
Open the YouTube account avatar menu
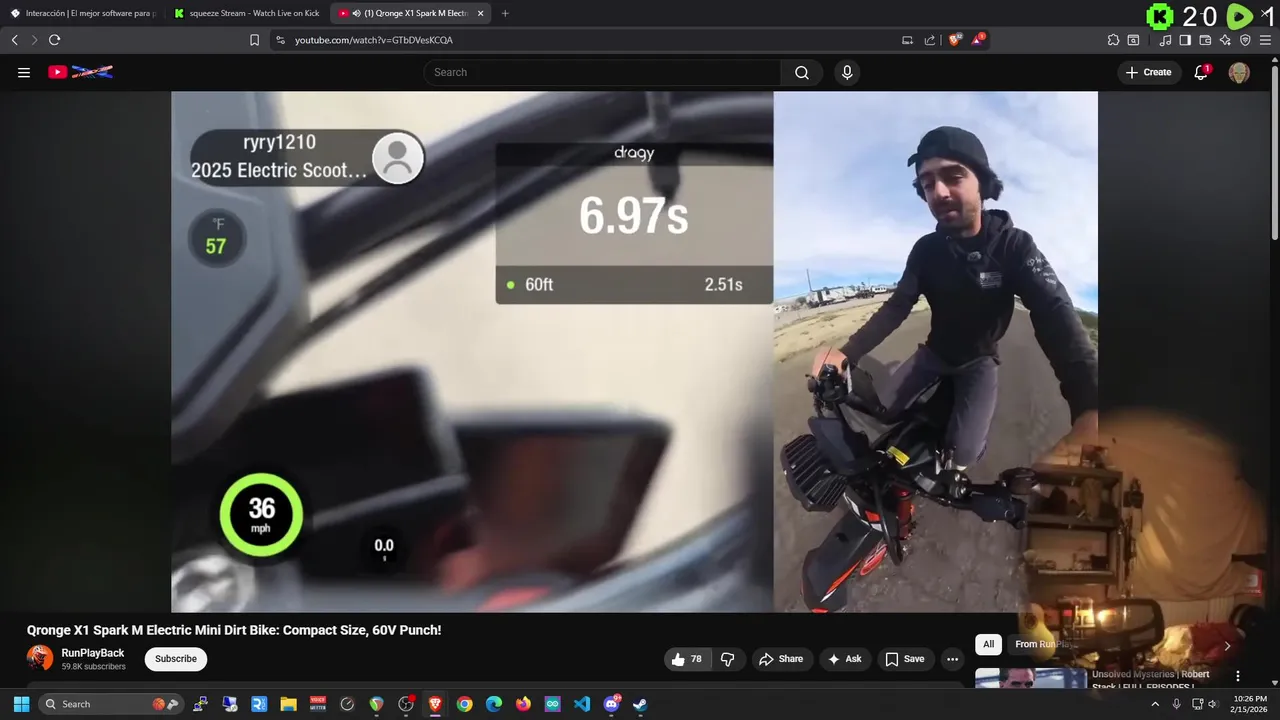click(1239, 72)
